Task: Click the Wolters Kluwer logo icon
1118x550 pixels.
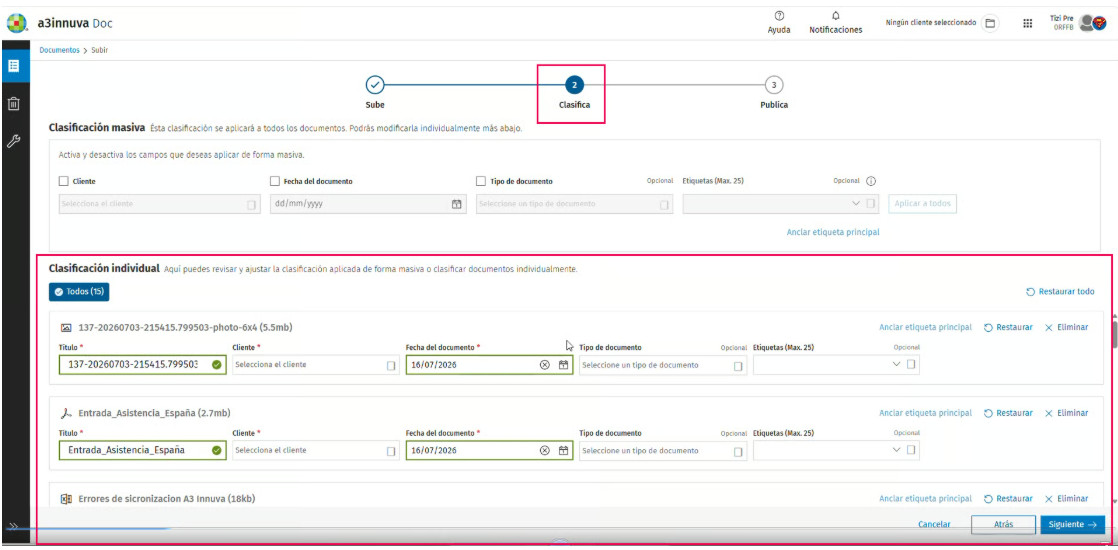Action: point(16,24)
